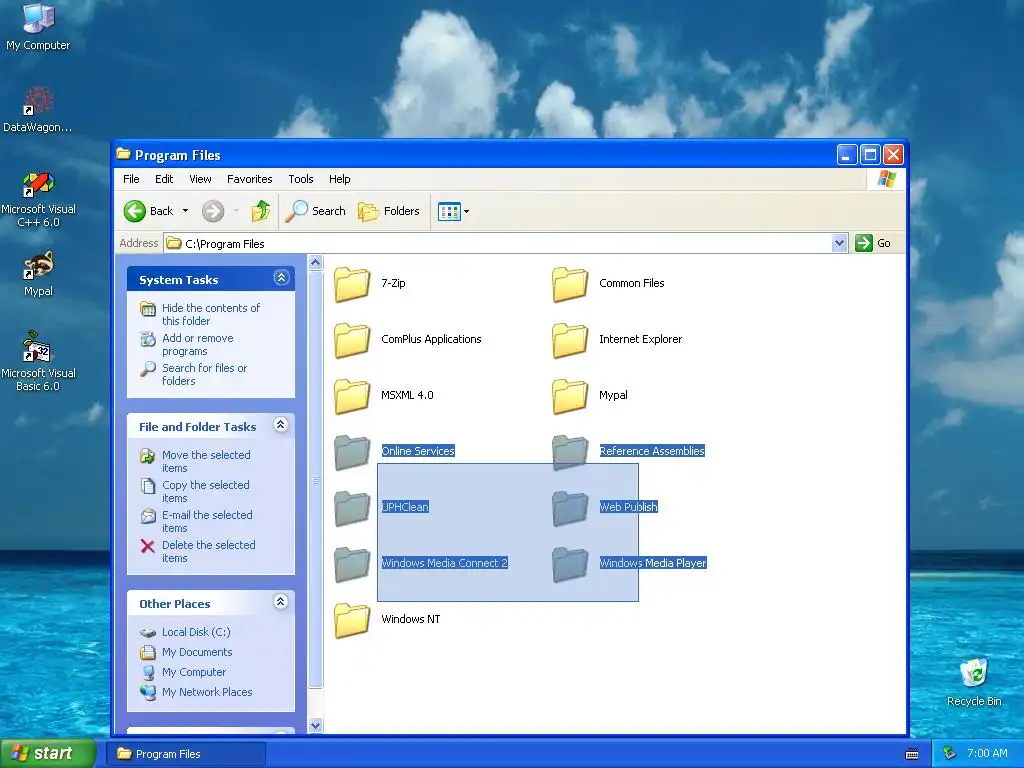This screenshot has height=768, width=1024.
Task: Select the Mypal folder icon in window
Action: click(x=570, y=396)
